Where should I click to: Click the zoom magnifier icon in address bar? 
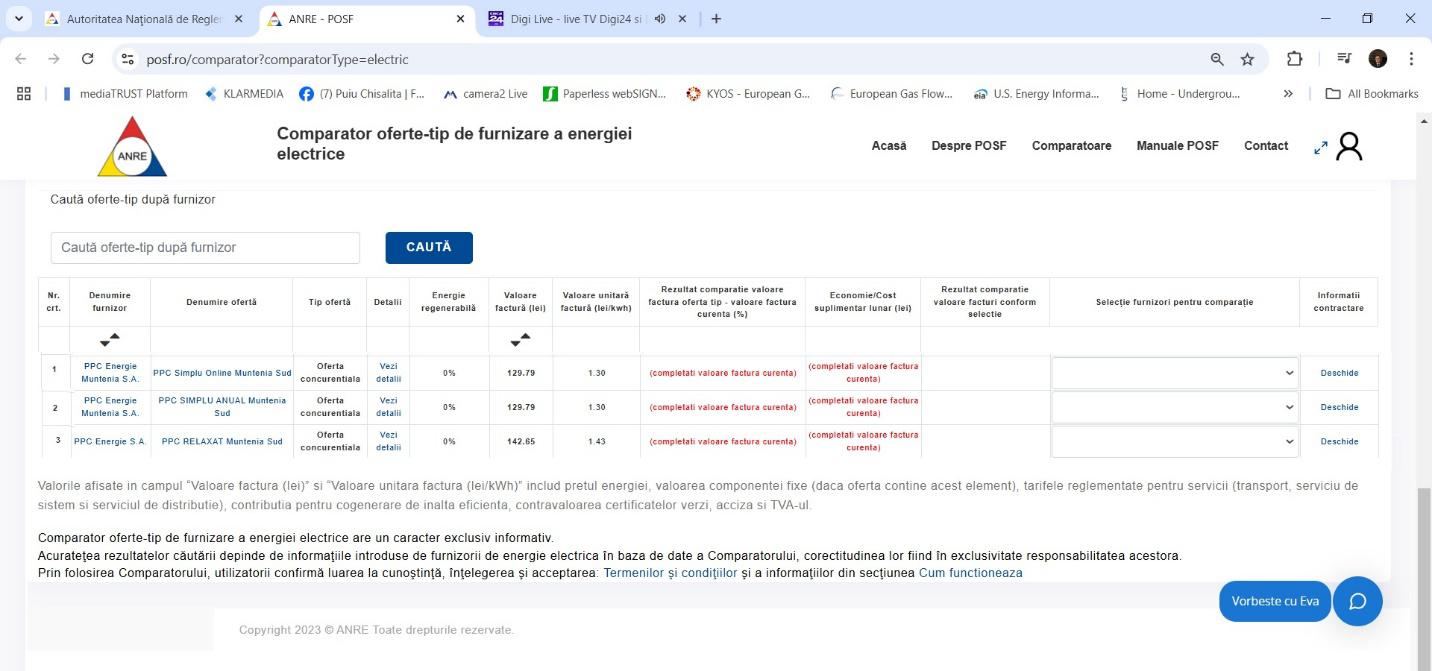1217,59
